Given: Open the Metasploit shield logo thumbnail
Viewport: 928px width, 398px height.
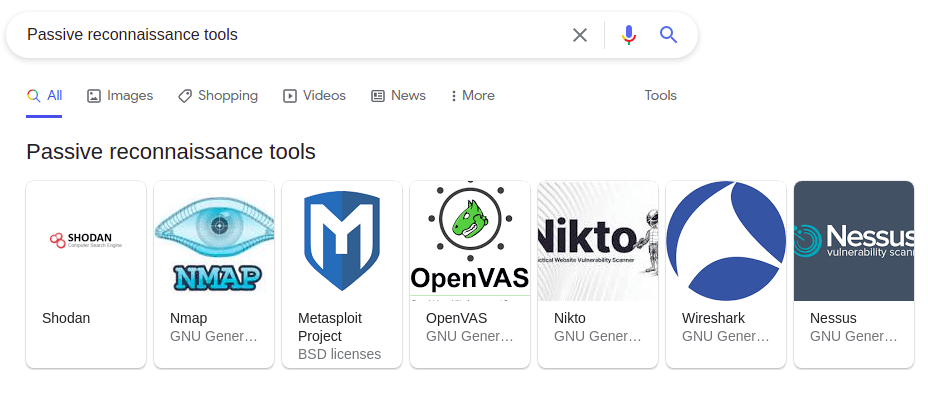Looking at the screenshot, I should 342,240.
